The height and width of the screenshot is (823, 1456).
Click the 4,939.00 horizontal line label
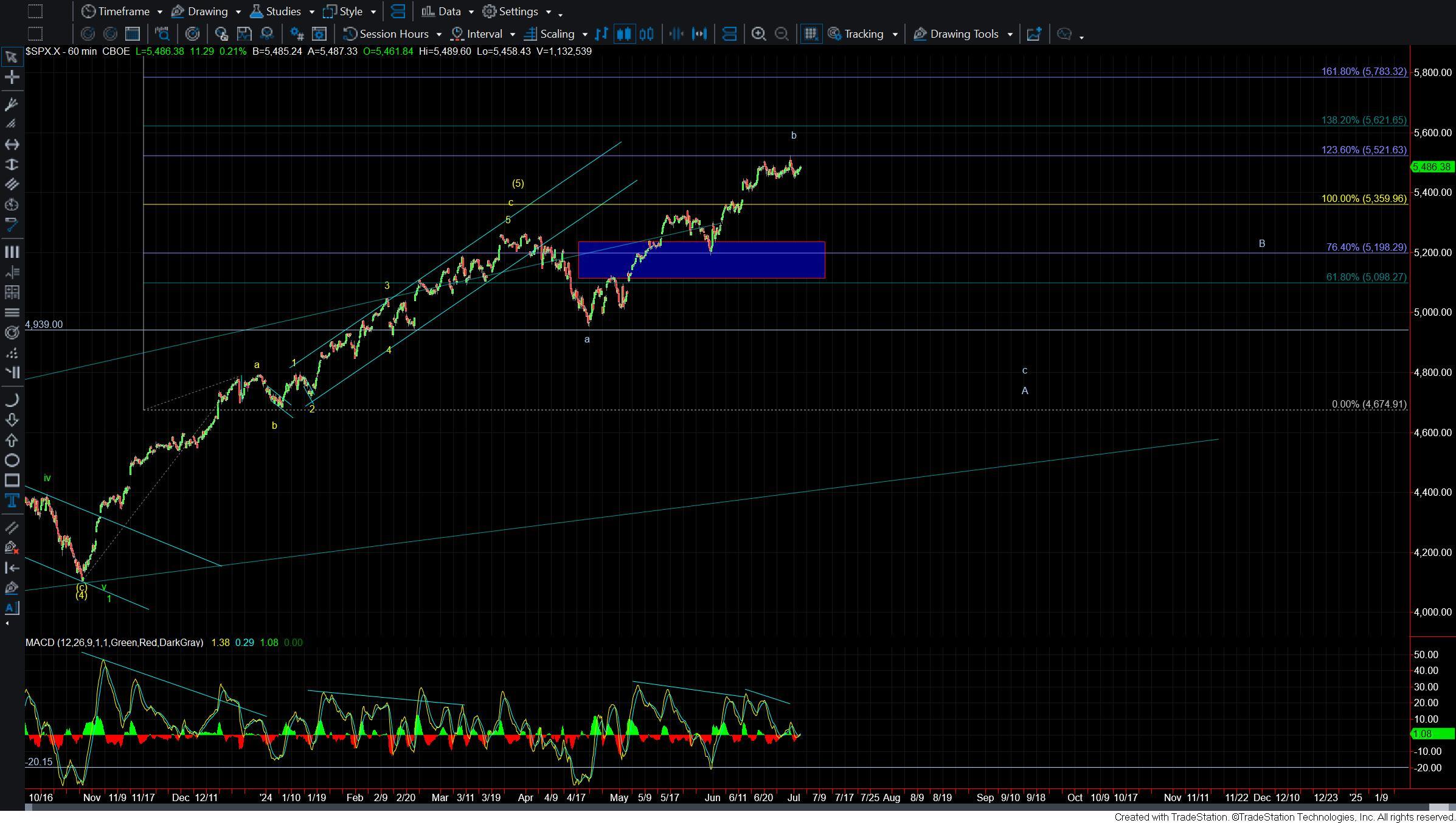point(44,325)
